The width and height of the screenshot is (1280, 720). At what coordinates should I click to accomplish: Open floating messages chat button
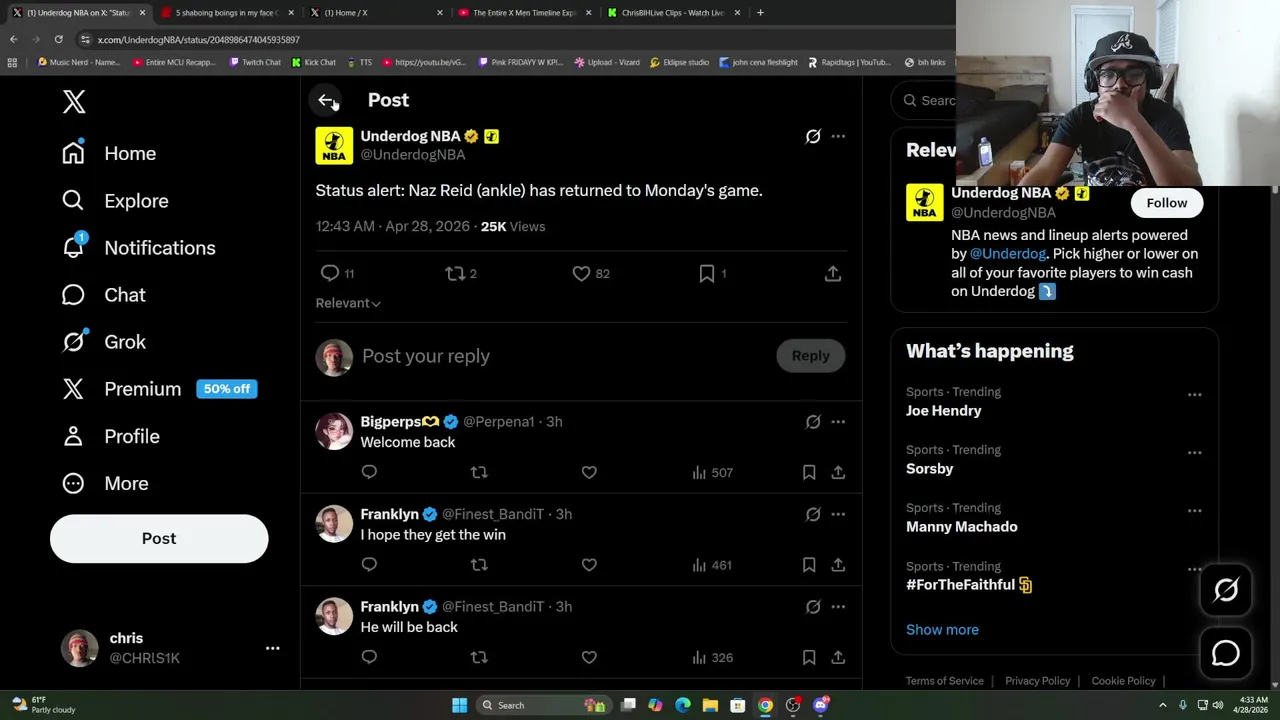[x=1226, y=653]
